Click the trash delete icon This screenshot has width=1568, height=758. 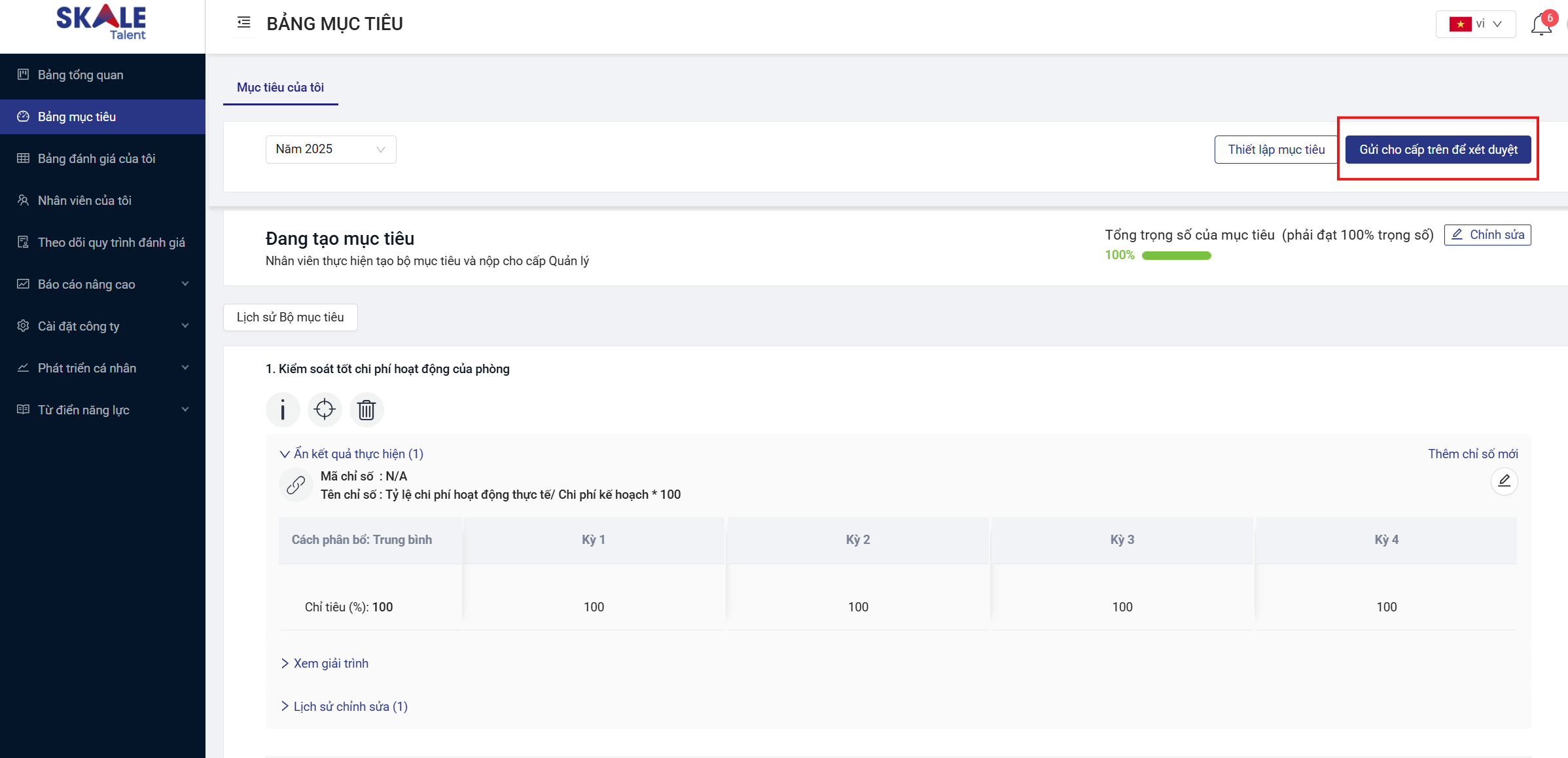[366, 410]
